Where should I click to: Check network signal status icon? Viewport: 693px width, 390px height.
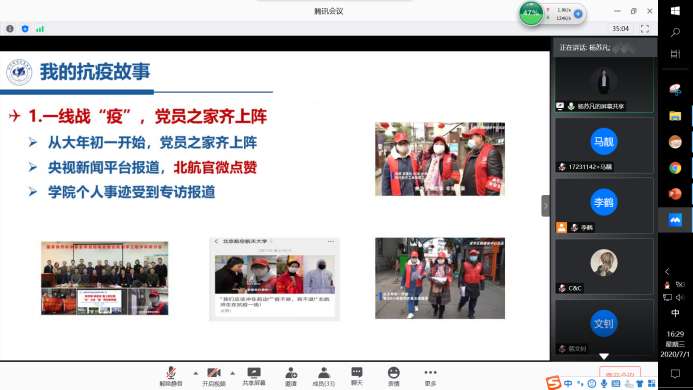click(40, 29)
